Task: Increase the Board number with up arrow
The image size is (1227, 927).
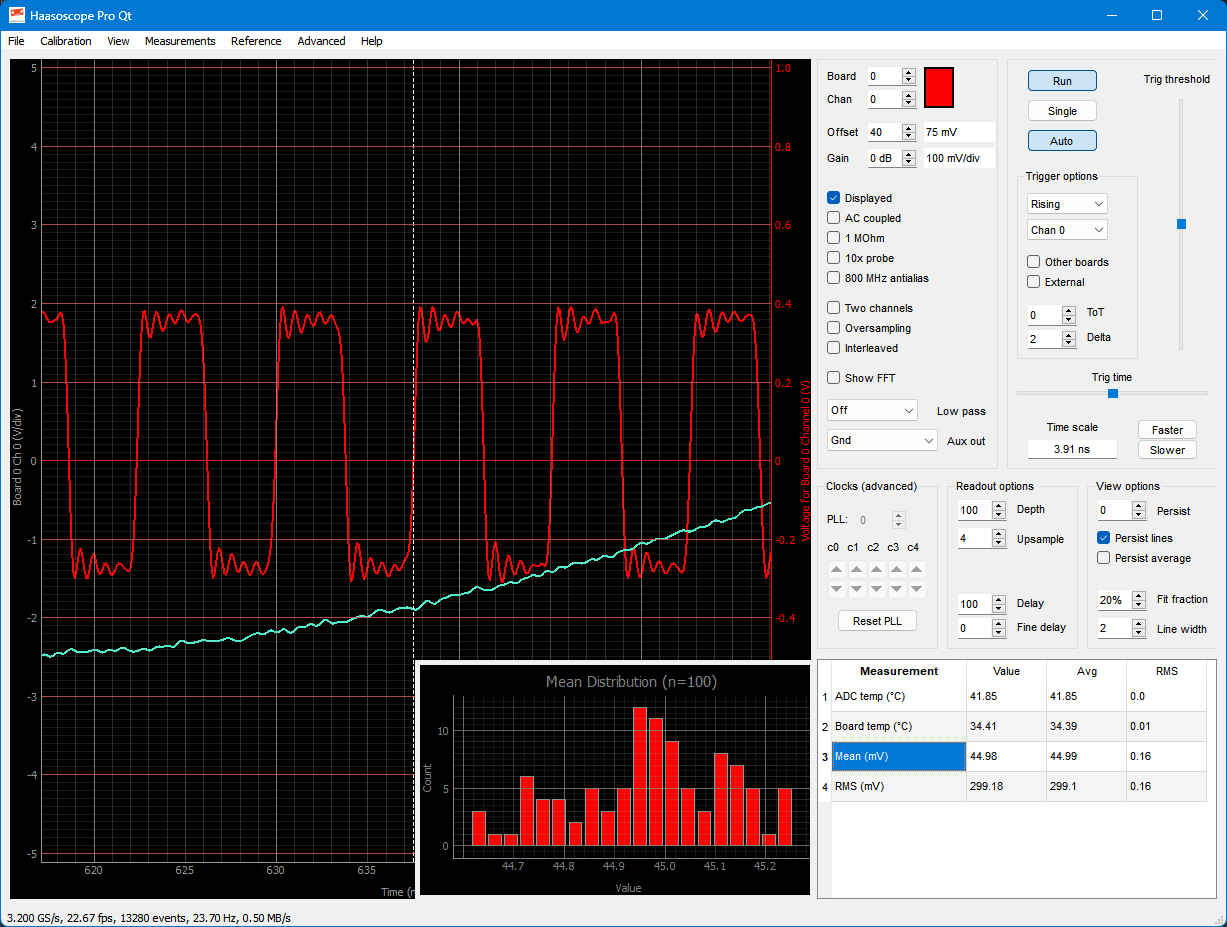Action: click(908, 72)
